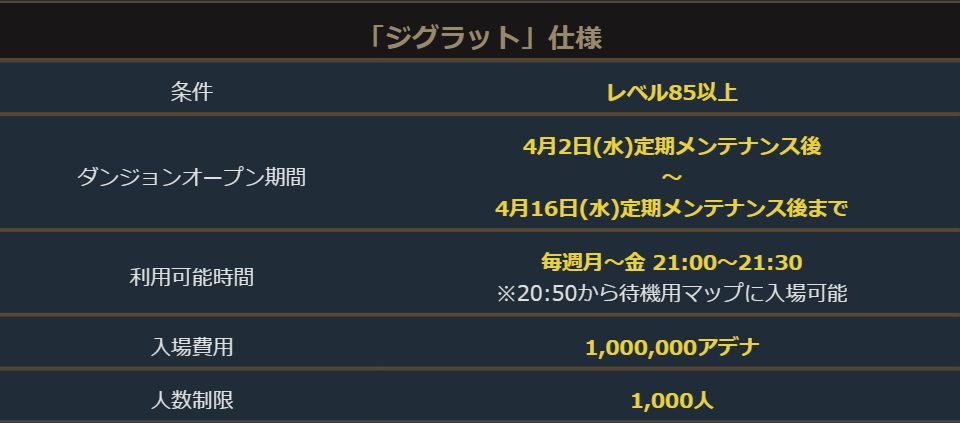The width and height of the screenshot is (960, 423).
Task: Click the 1,000人 player limit value
Action: 672,400
